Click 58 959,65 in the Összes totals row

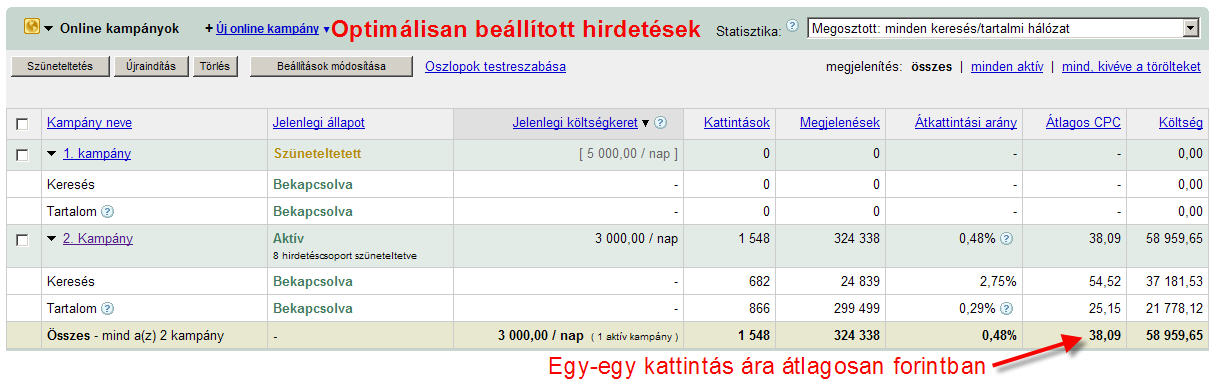[1173, 336]
